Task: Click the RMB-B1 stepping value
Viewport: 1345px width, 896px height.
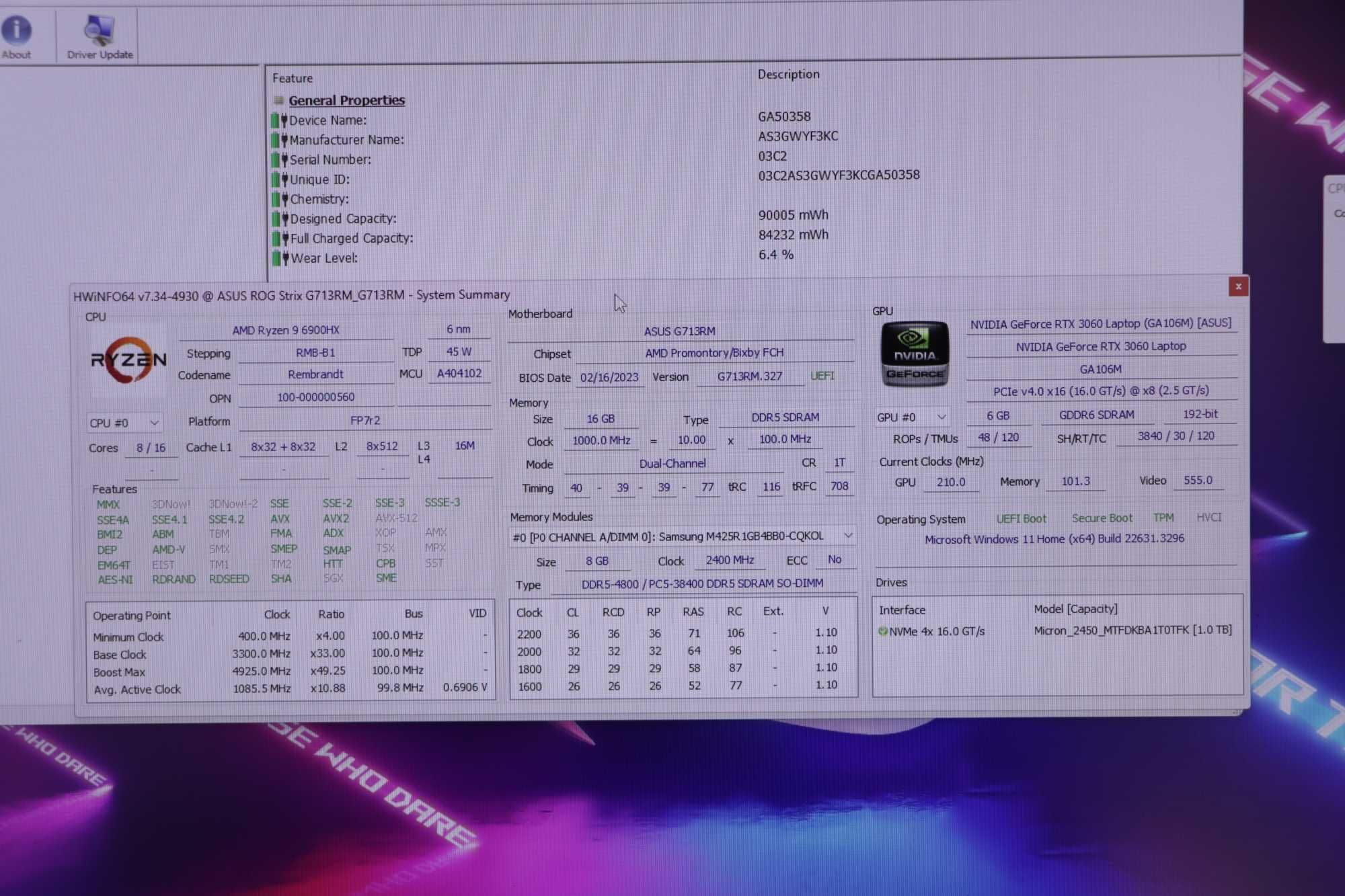Action: pyautogui.click(x=315, y=353)
